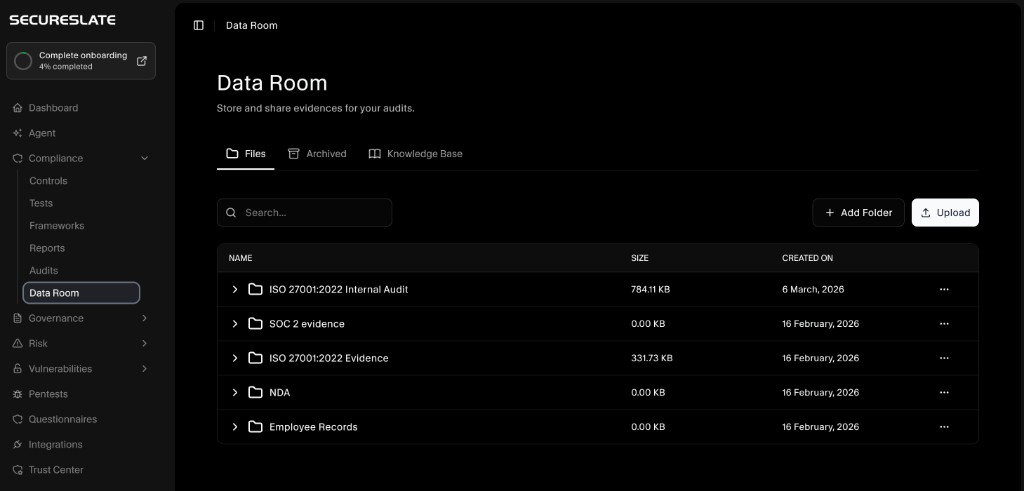Viewport: 1024px width, 491px height.
Task: Click the SOC 2 evidence folder icon
Action: (x=255, y=324)
